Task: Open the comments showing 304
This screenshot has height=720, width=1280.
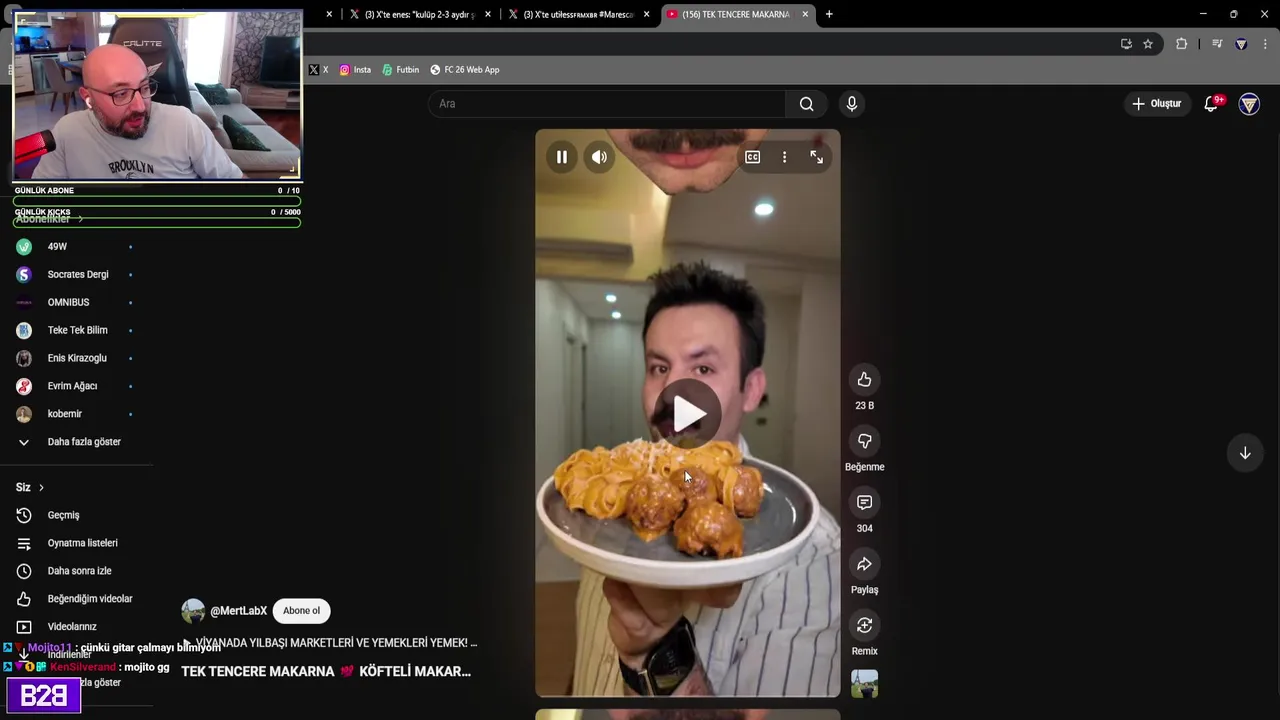Action: 864,502
